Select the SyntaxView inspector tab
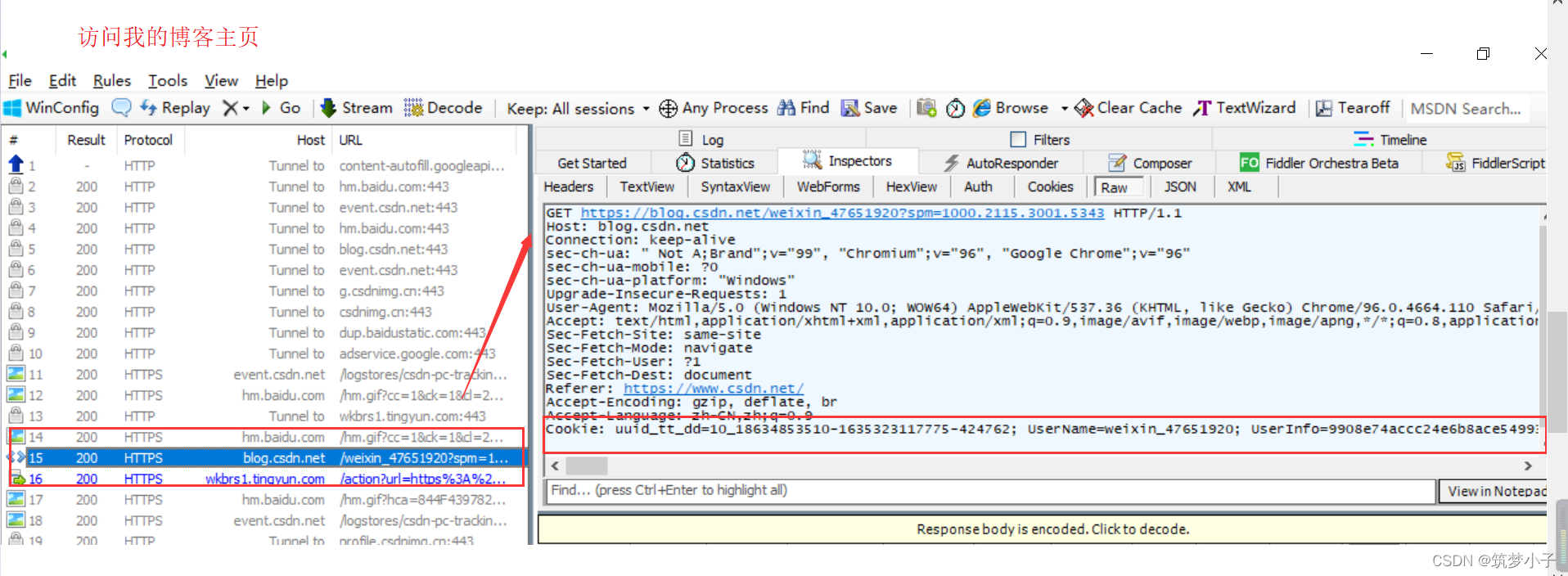The image size is (1568, 576). [x=735, y=187]
